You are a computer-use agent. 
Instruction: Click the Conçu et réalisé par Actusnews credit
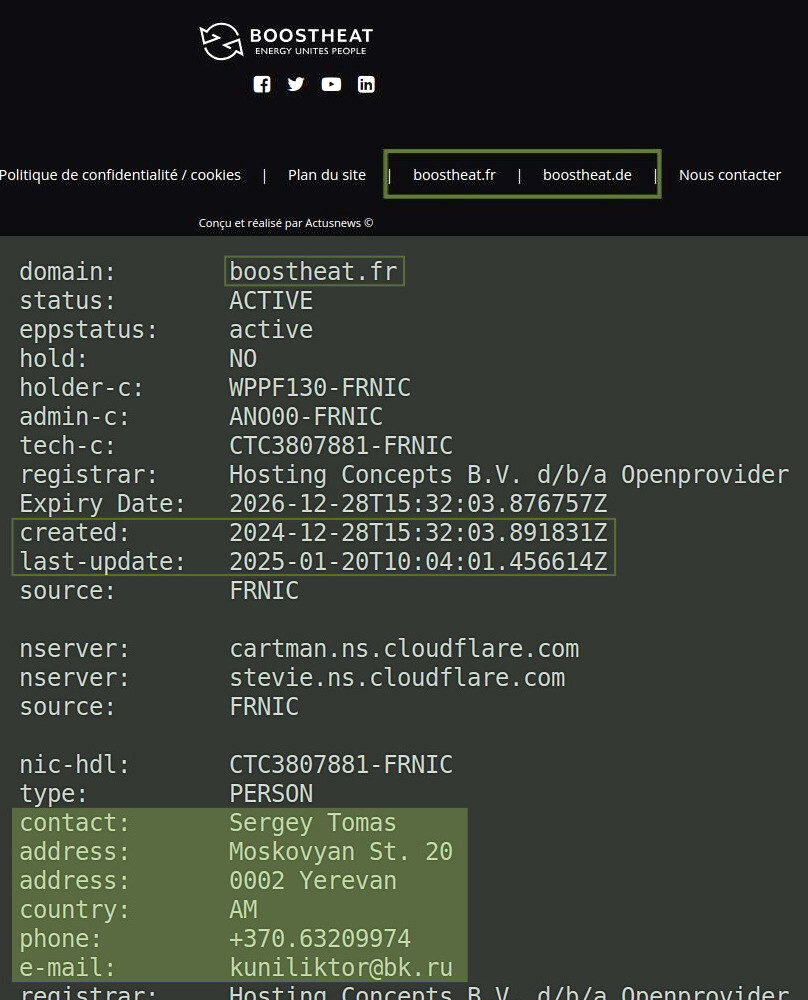pyautogui.click(x=286, y=223)
